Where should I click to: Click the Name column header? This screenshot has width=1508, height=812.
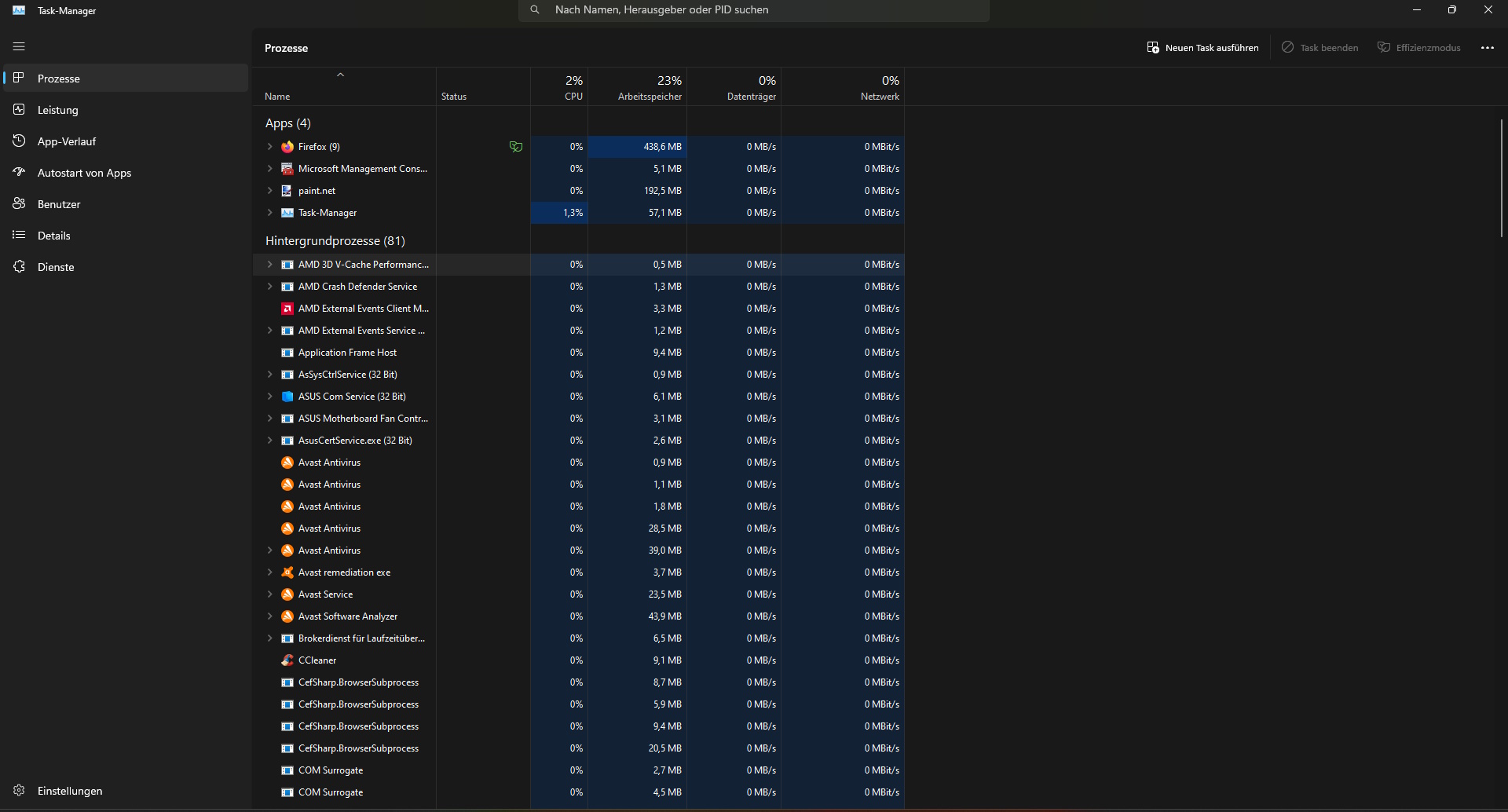click(344, 86)
